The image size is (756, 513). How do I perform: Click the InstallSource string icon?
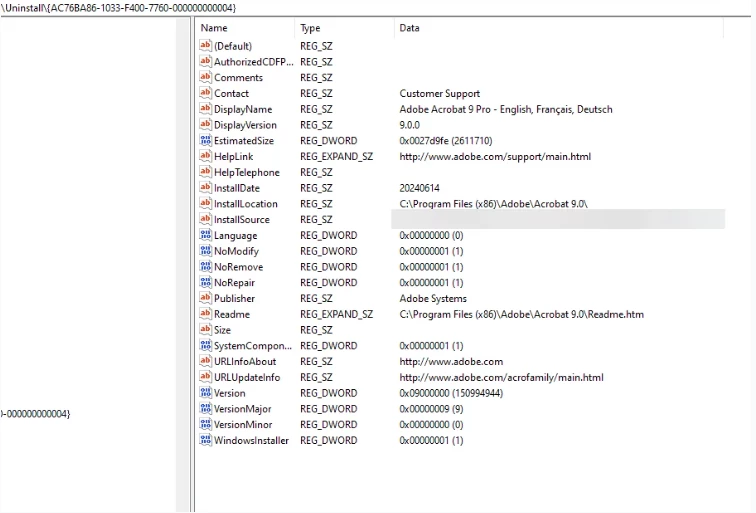pos(205,219)
